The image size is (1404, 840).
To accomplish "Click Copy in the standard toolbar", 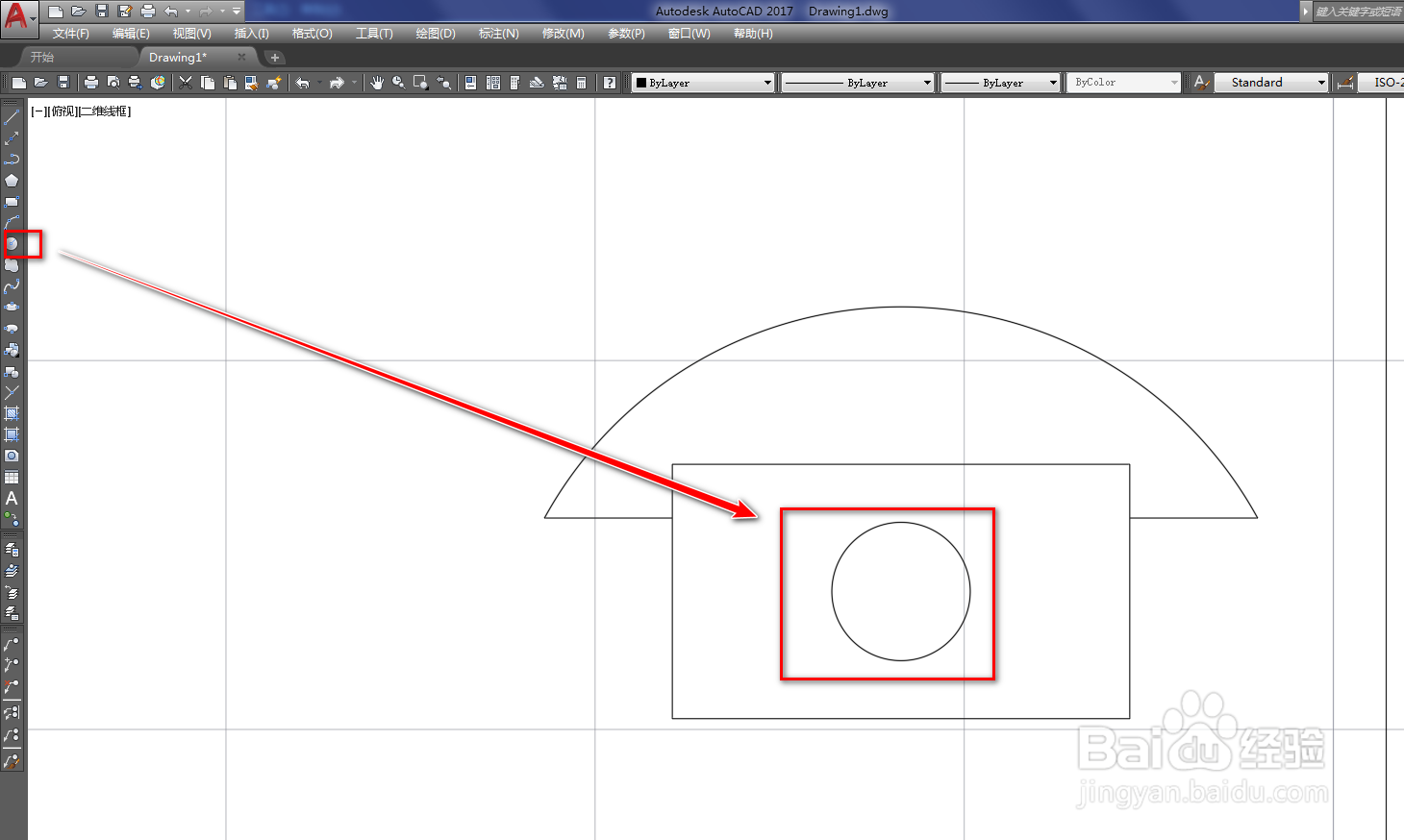I will click(x=208, y=83).
